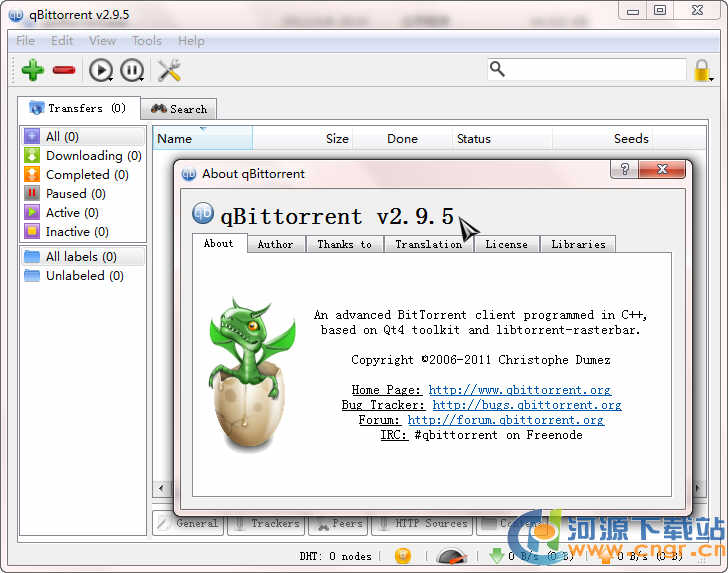
Task: Click the About dialog help question button
Action: (x=625, y=171)
